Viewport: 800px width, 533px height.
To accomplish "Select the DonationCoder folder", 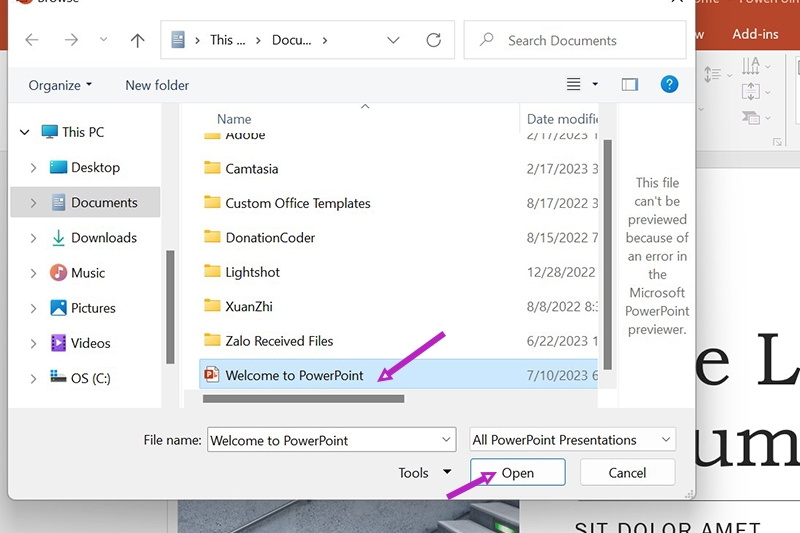I will pos(398,238).
